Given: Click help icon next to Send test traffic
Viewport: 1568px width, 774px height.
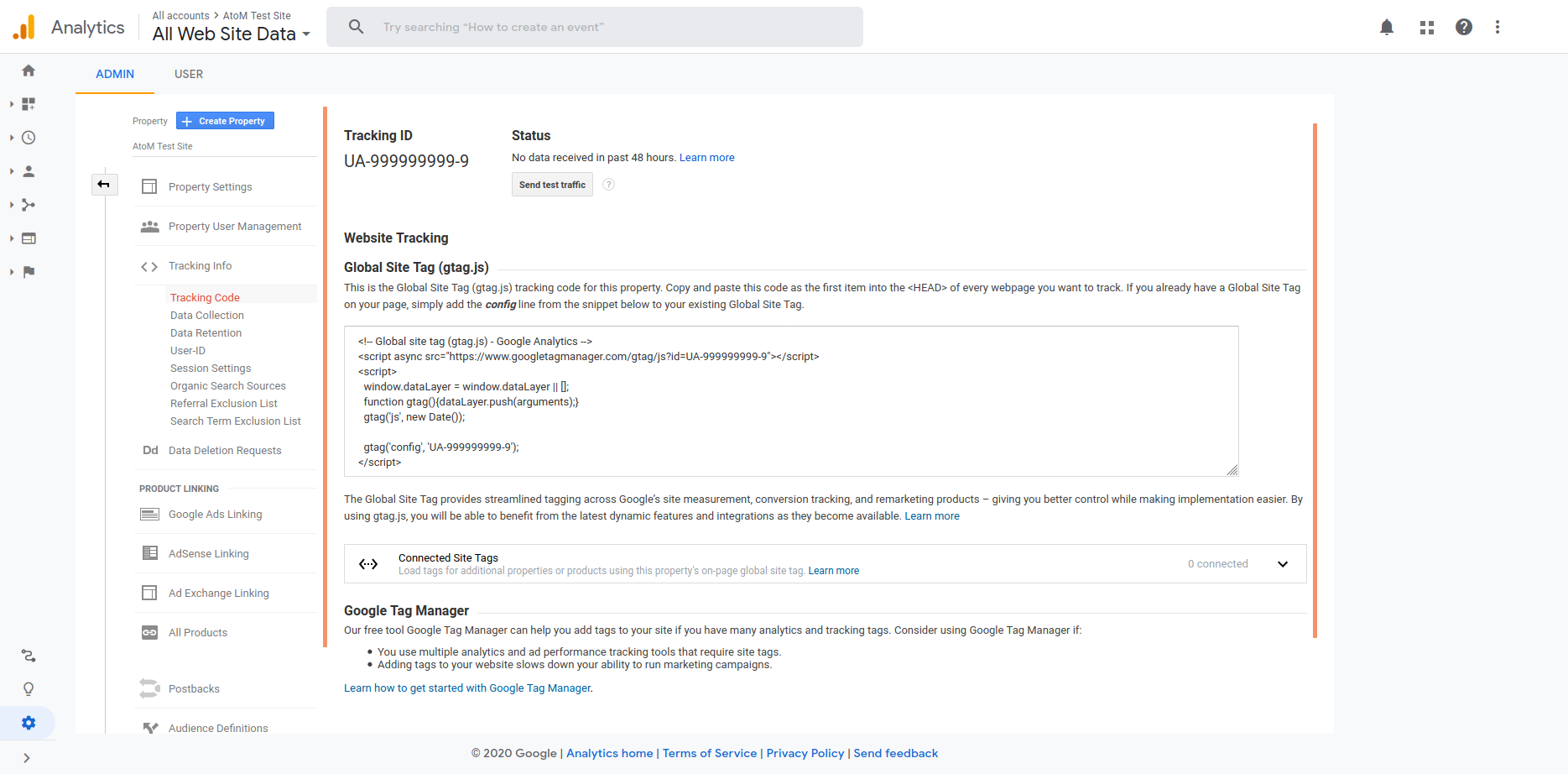Looking at the screenshot, I should (x=609, y=185).
